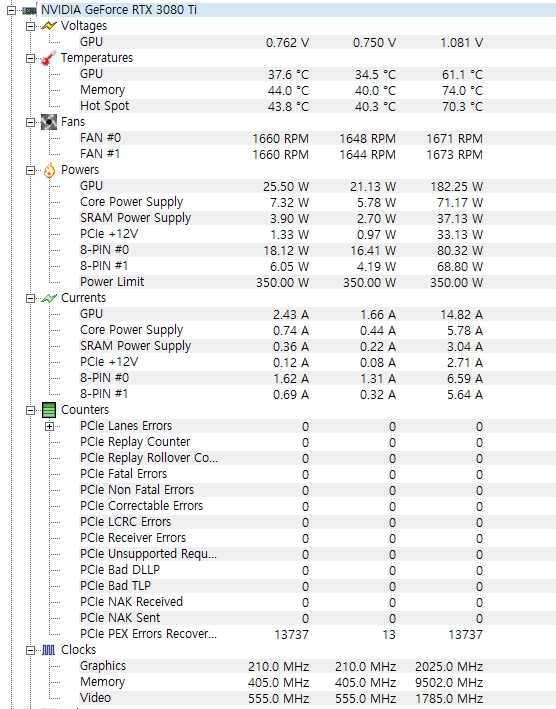Select 8-PIN #0 row under Currents
Image resolution: width=556 pixels, height=709 pixels.
coord(317,378)
